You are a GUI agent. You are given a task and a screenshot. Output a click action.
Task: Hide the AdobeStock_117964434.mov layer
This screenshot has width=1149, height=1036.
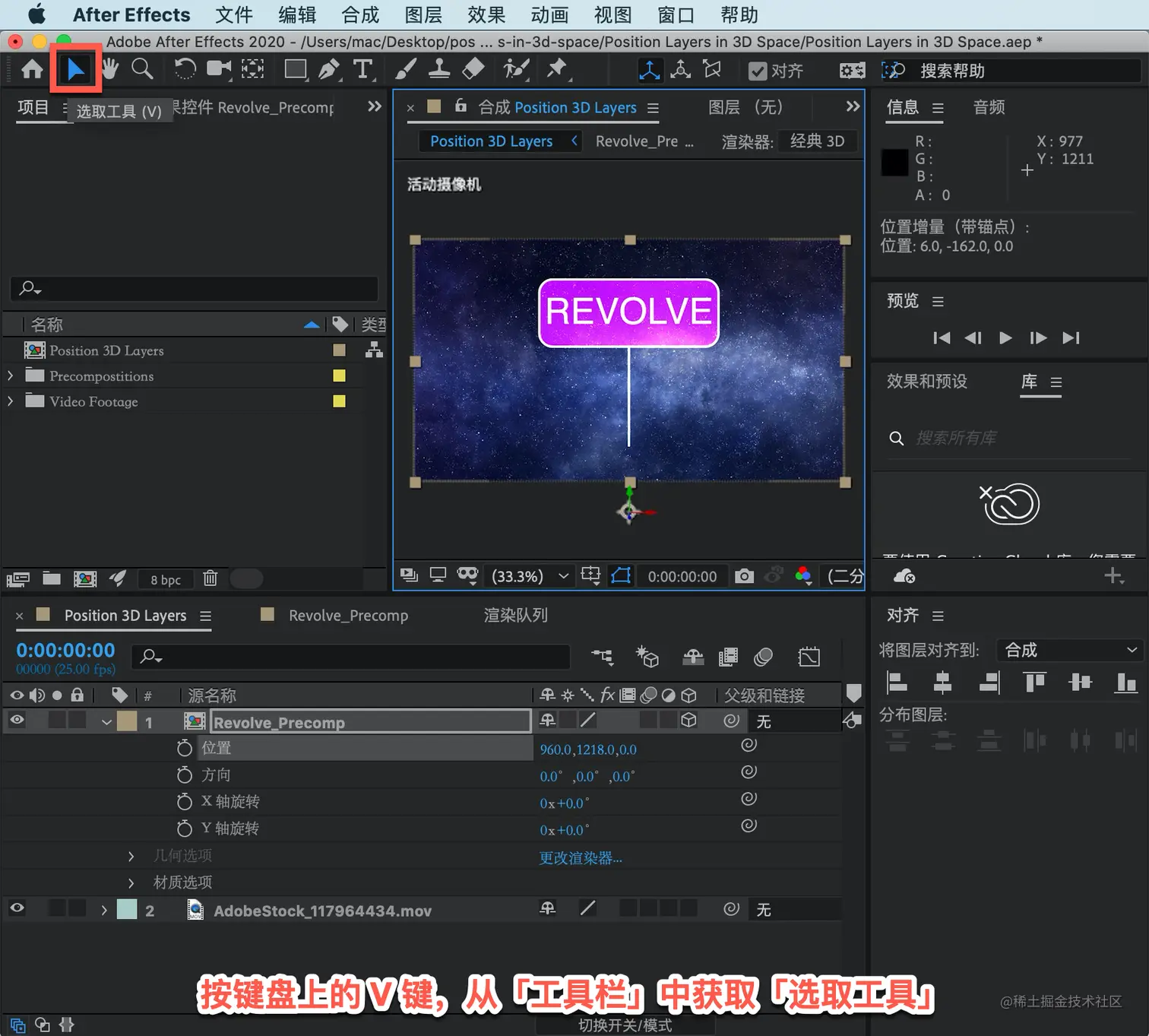click(17, 908)
